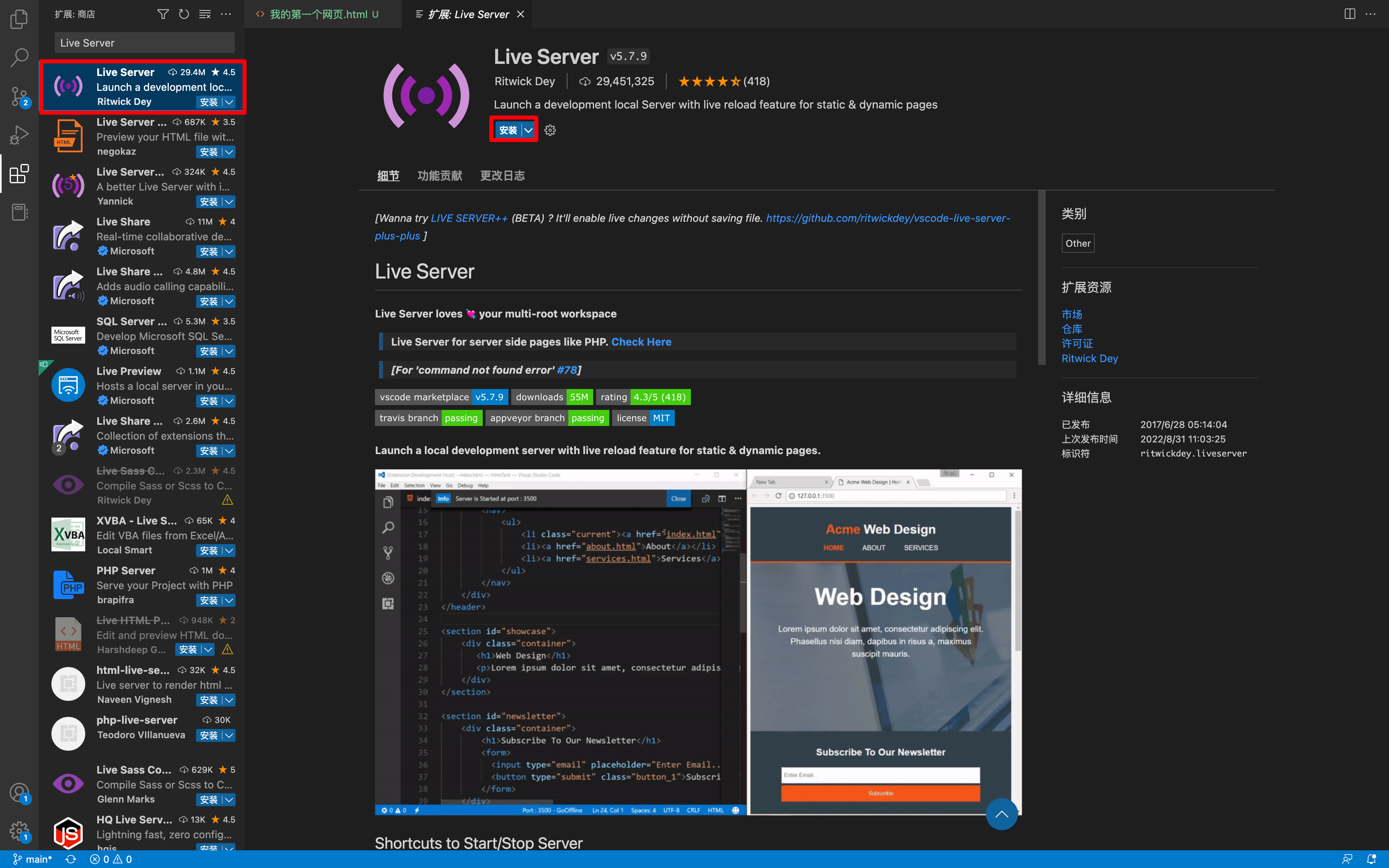Install html-live-server by Naveen Vignesh
The height and width of the screenshot is (868, 1389).
[209, 700]
